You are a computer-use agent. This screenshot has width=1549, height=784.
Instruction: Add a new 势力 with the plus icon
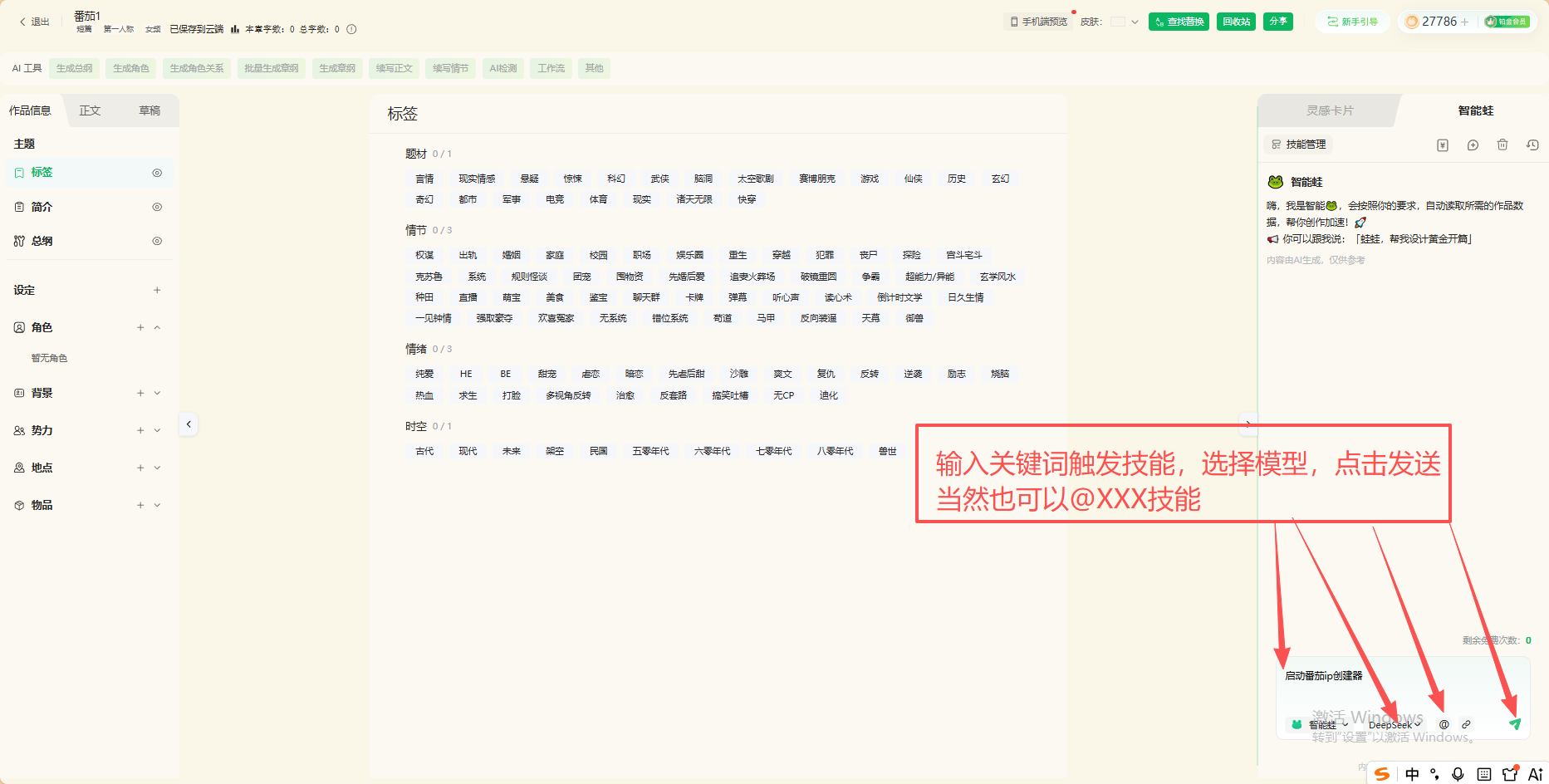click(x=140, y=430)
